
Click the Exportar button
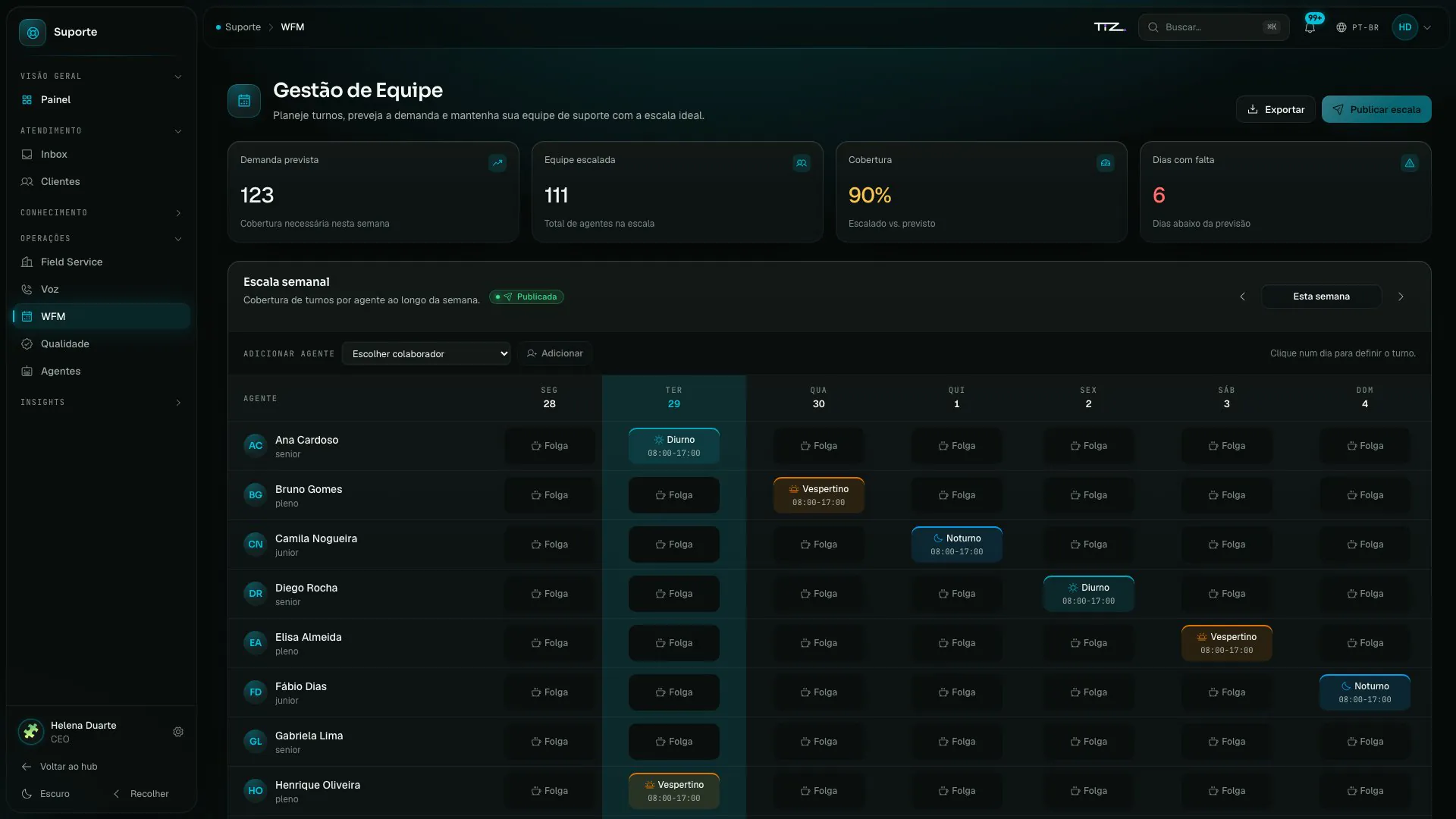click(x=1276, y=109)
